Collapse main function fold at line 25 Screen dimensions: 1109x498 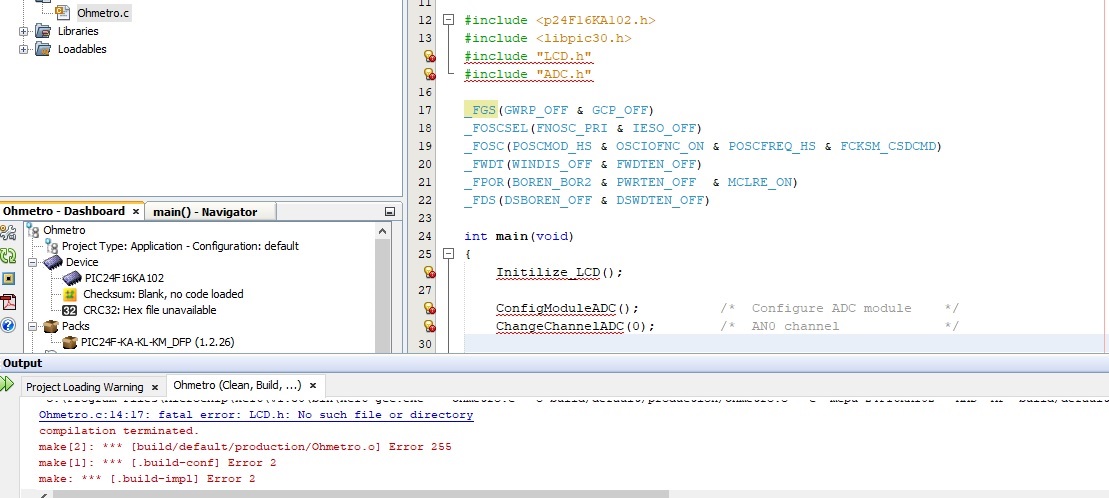[x=448, y=254]
